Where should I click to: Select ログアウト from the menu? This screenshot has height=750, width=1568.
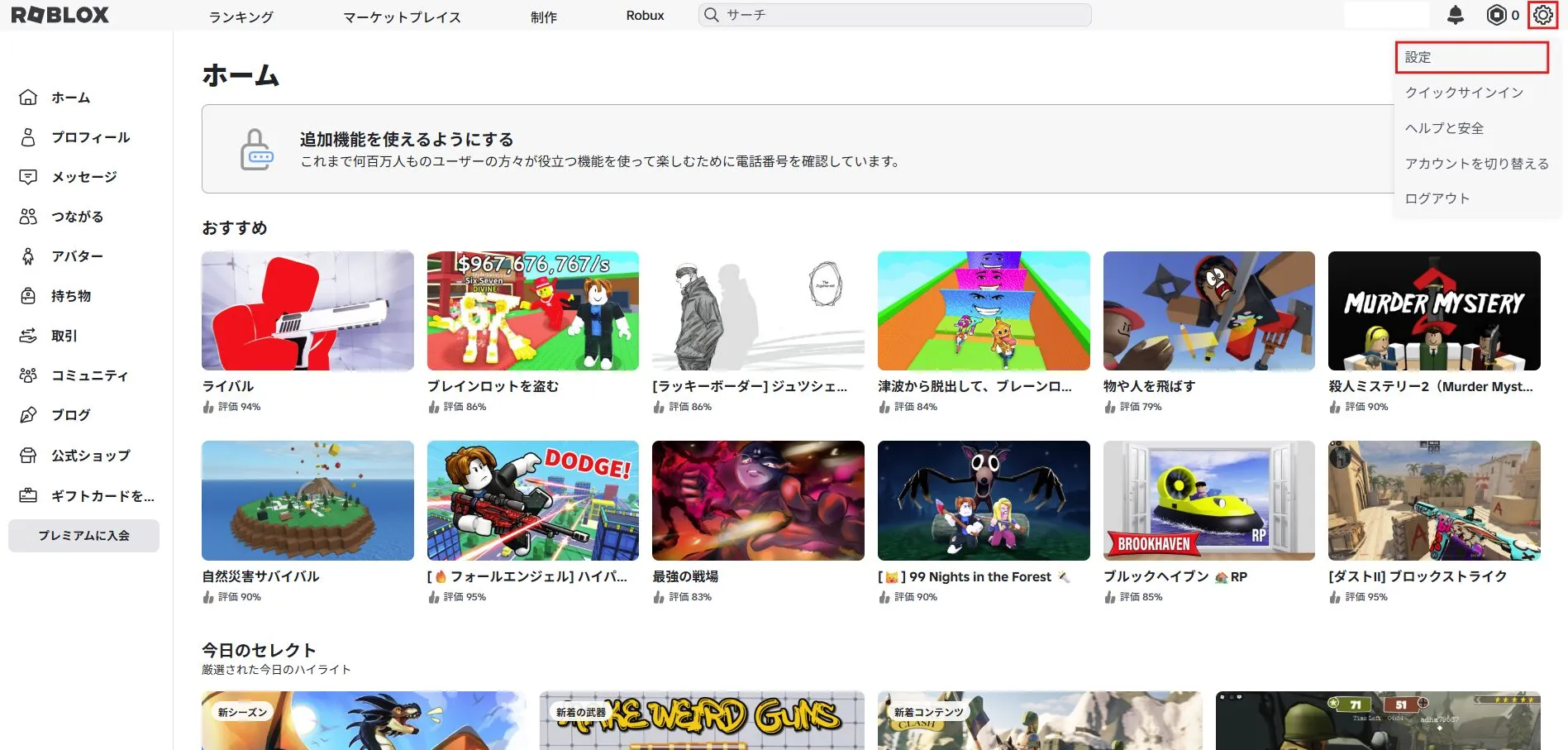1437,198
